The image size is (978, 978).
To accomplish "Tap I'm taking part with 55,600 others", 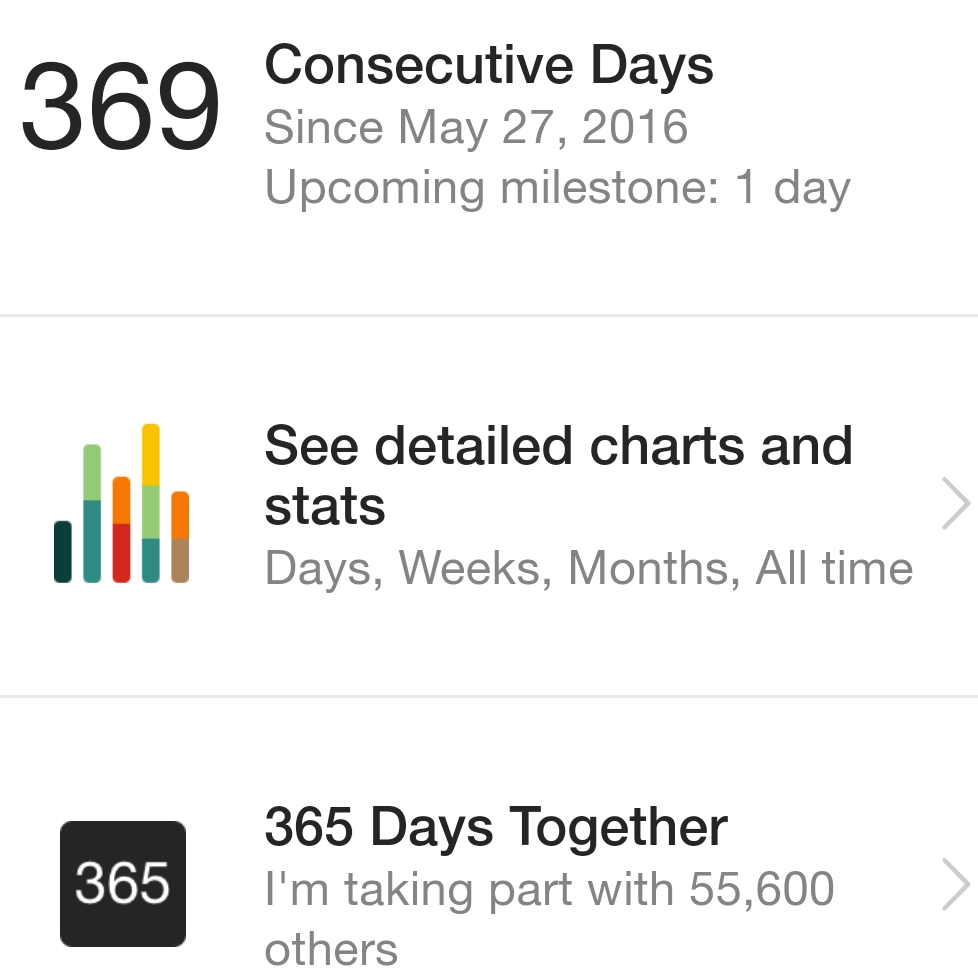I will (550, 917).
